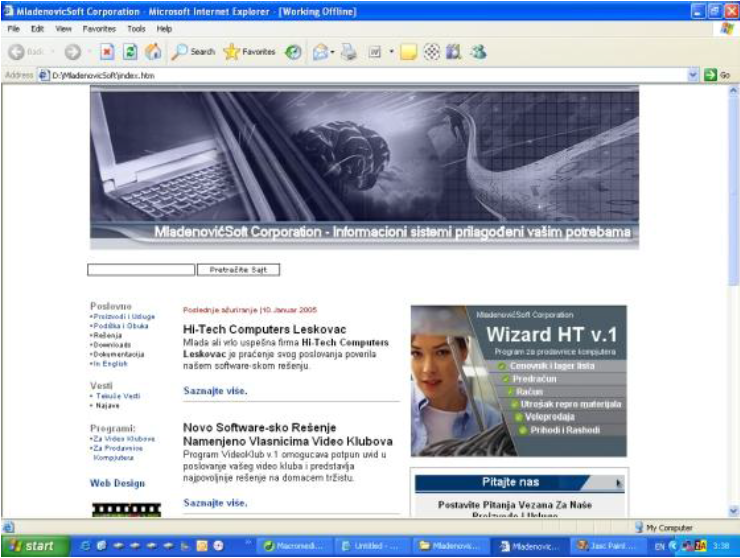Open the Messenger people icon
This screenshot has width=740, height=558.
tap(478, 52)
